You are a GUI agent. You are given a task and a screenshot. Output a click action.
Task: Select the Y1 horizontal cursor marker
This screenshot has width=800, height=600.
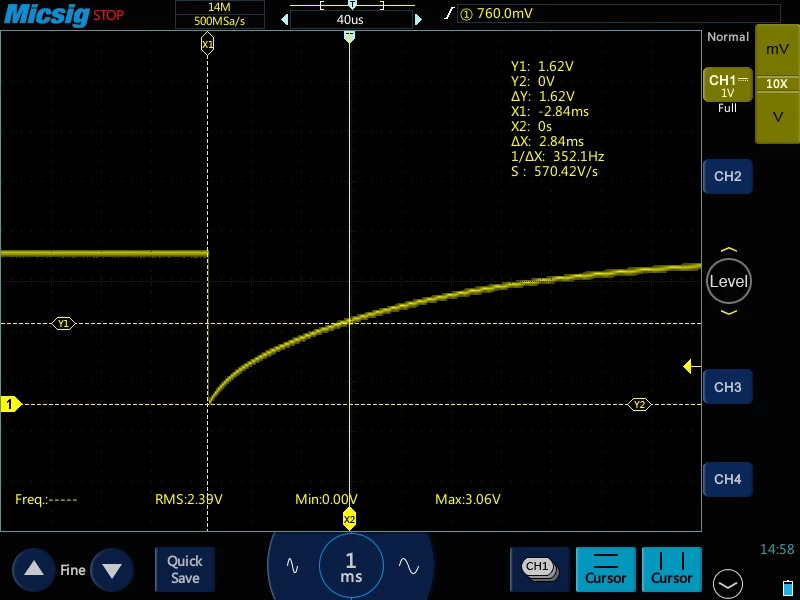tap(63, 323)
